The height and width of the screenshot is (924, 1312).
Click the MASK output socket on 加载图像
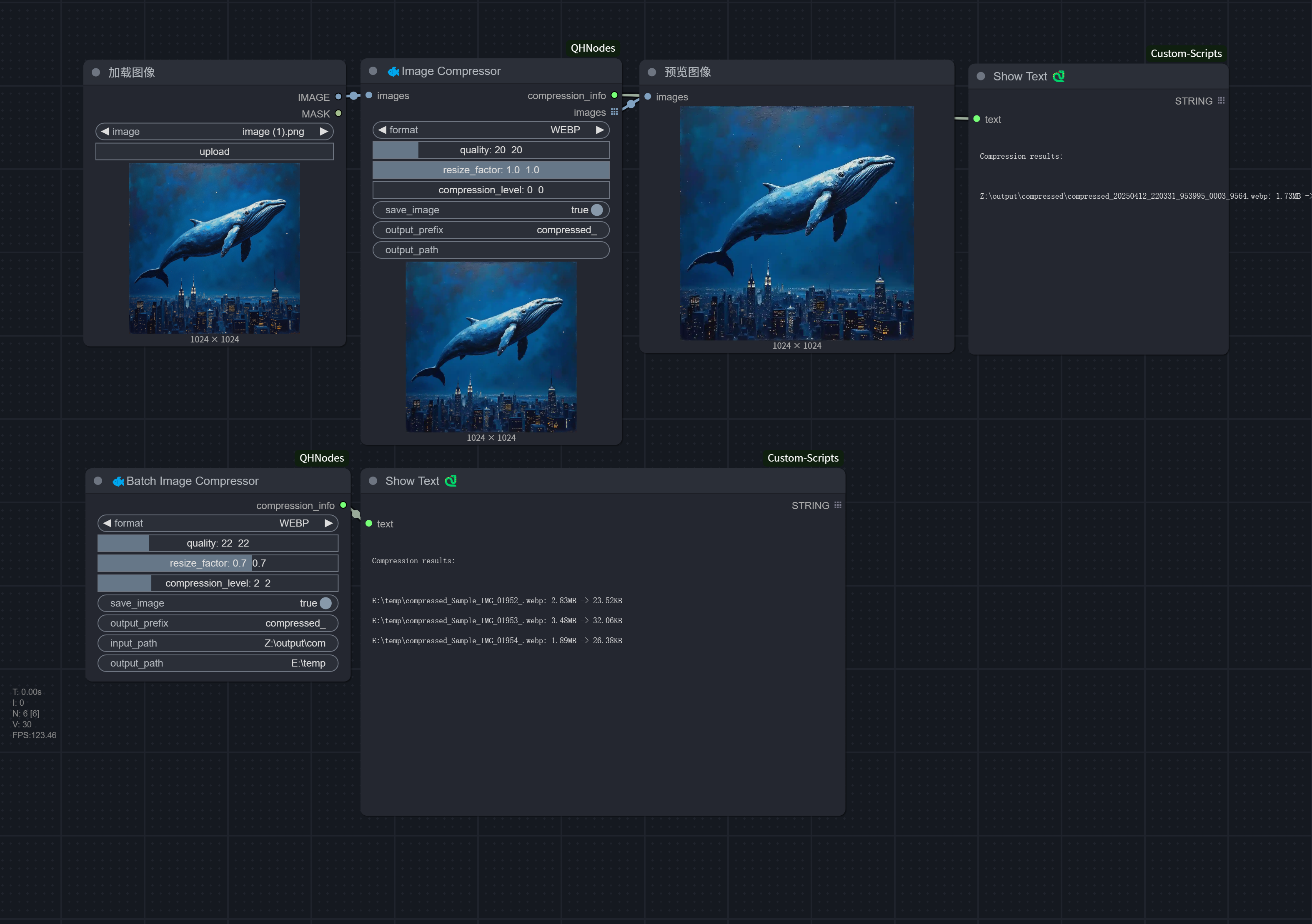[x=338, y=114]
